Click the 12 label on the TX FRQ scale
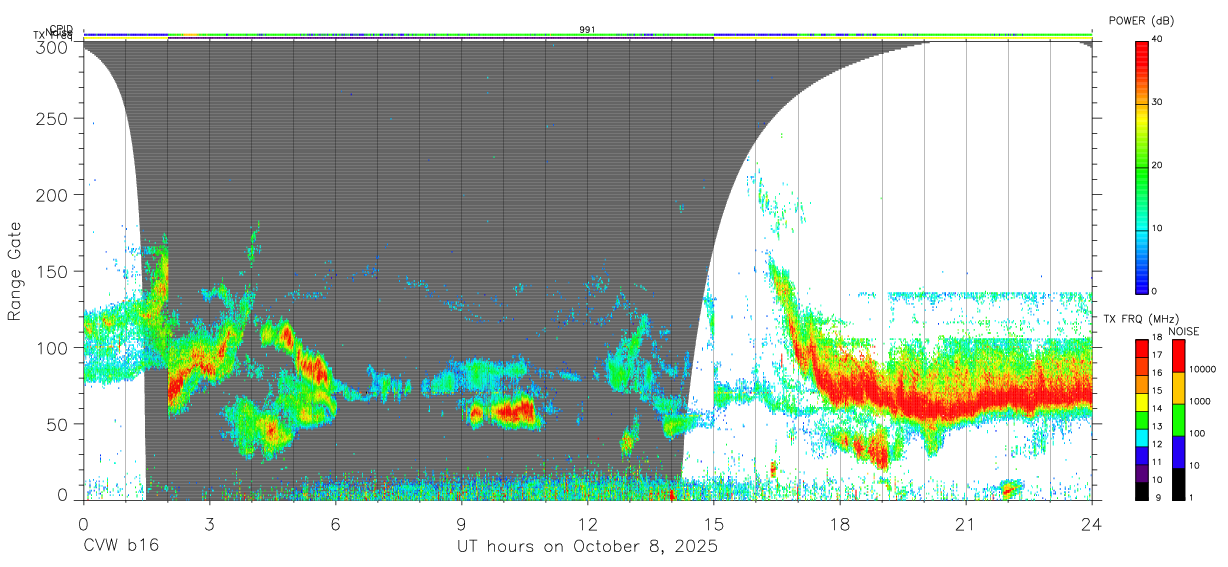Viewport: 1228px width, 567px height. [x=1157, y=444]
